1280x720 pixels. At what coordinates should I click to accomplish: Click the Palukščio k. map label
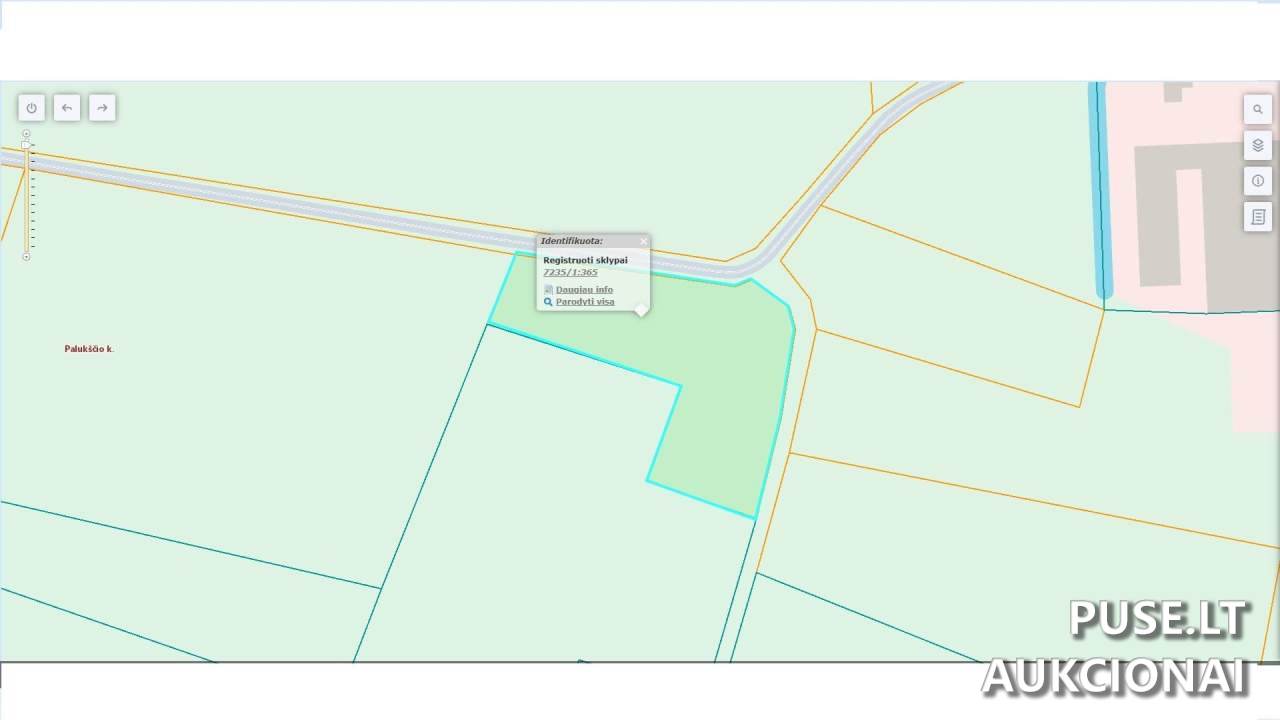(89, 349)
